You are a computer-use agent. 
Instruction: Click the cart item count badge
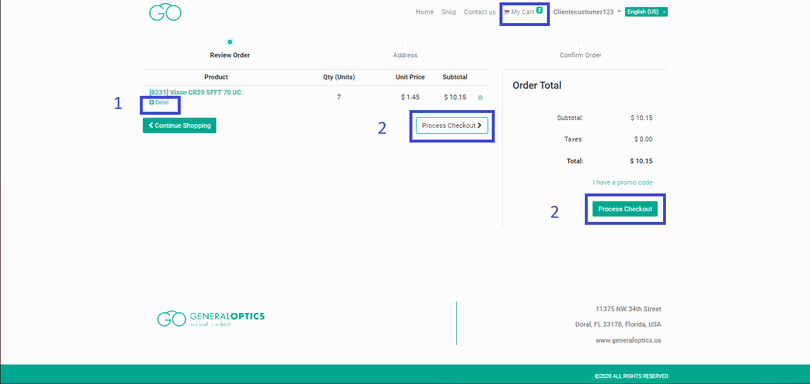[539, 10]
